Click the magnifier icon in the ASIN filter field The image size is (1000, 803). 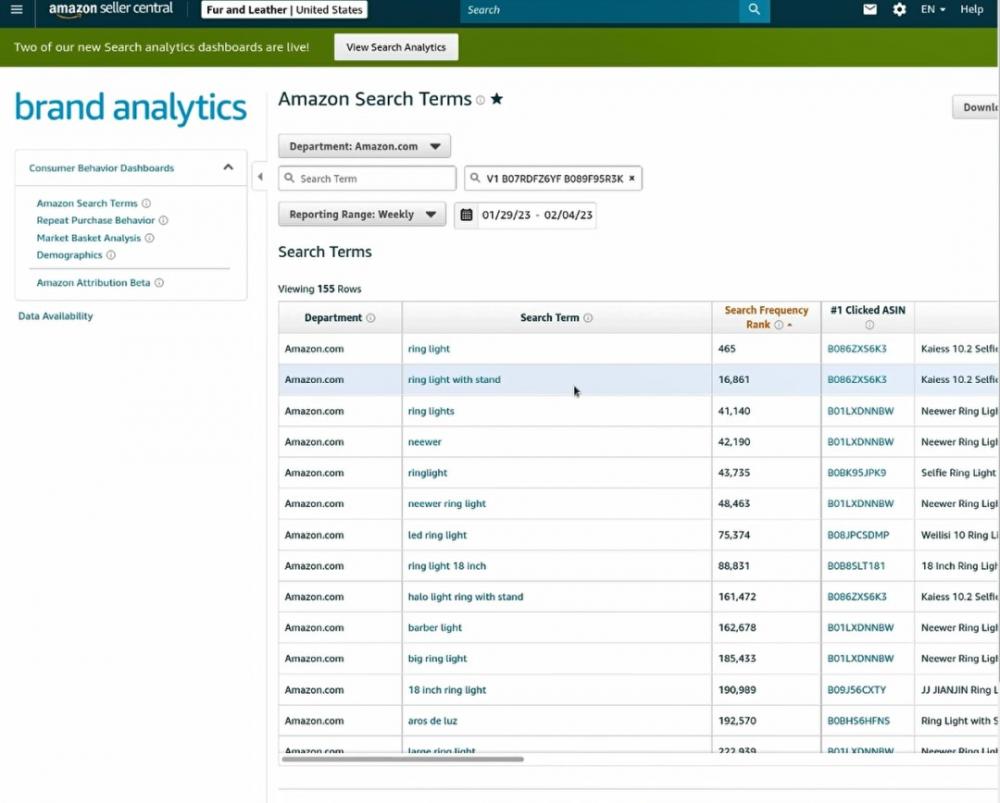[474, 178]
